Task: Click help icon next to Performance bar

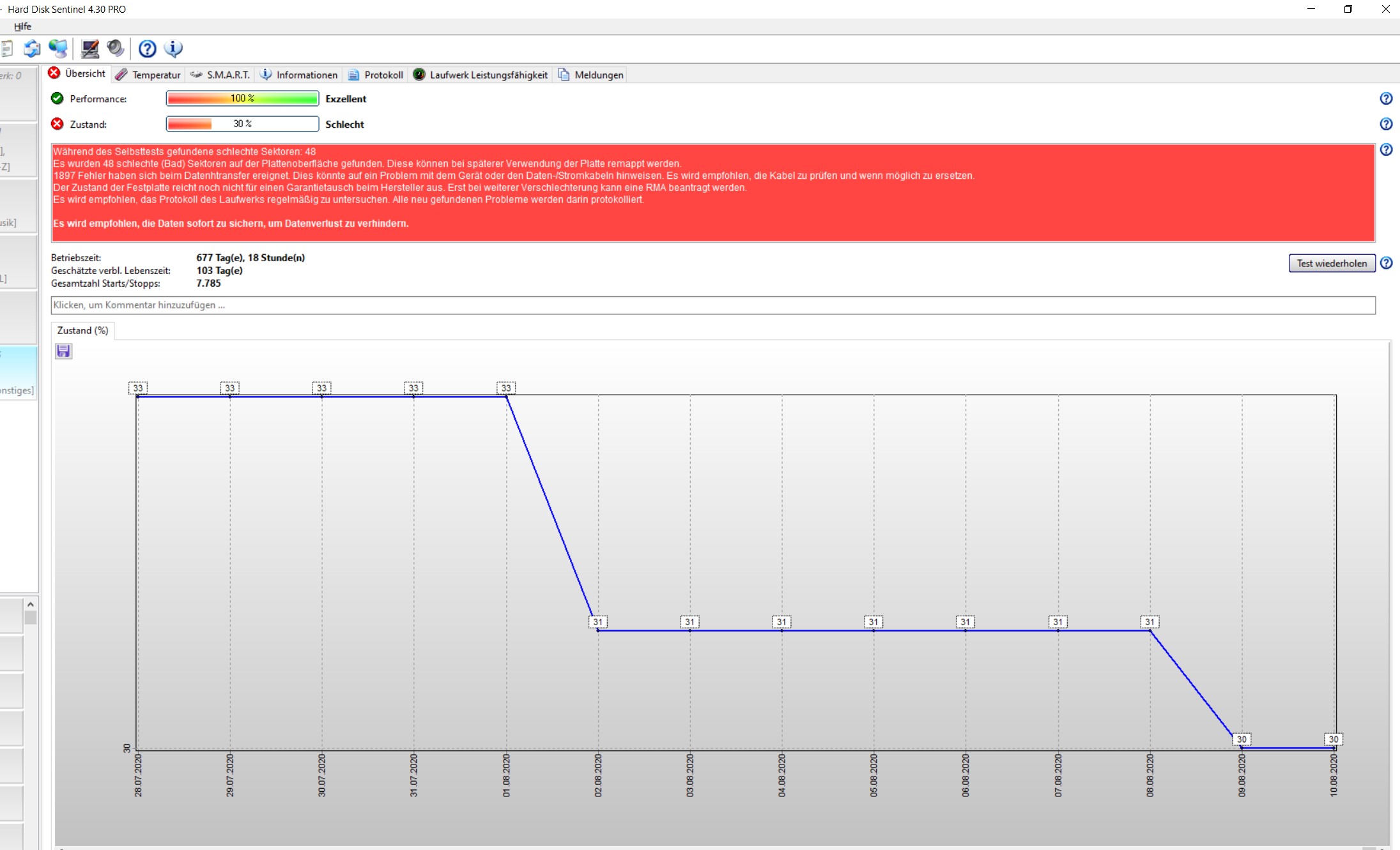Action: coord(1385,98)
